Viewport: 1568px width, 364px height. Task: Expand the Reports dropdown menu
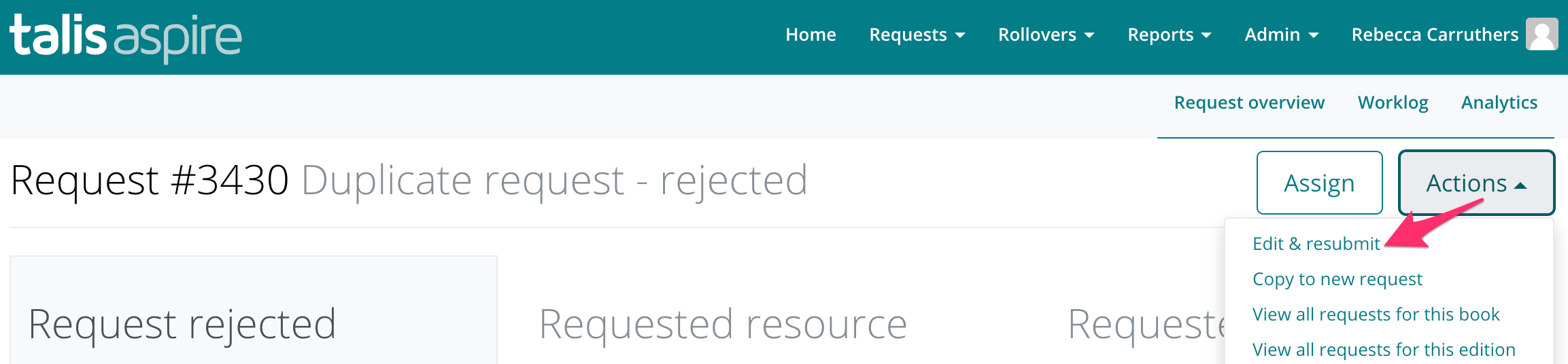1170,35
